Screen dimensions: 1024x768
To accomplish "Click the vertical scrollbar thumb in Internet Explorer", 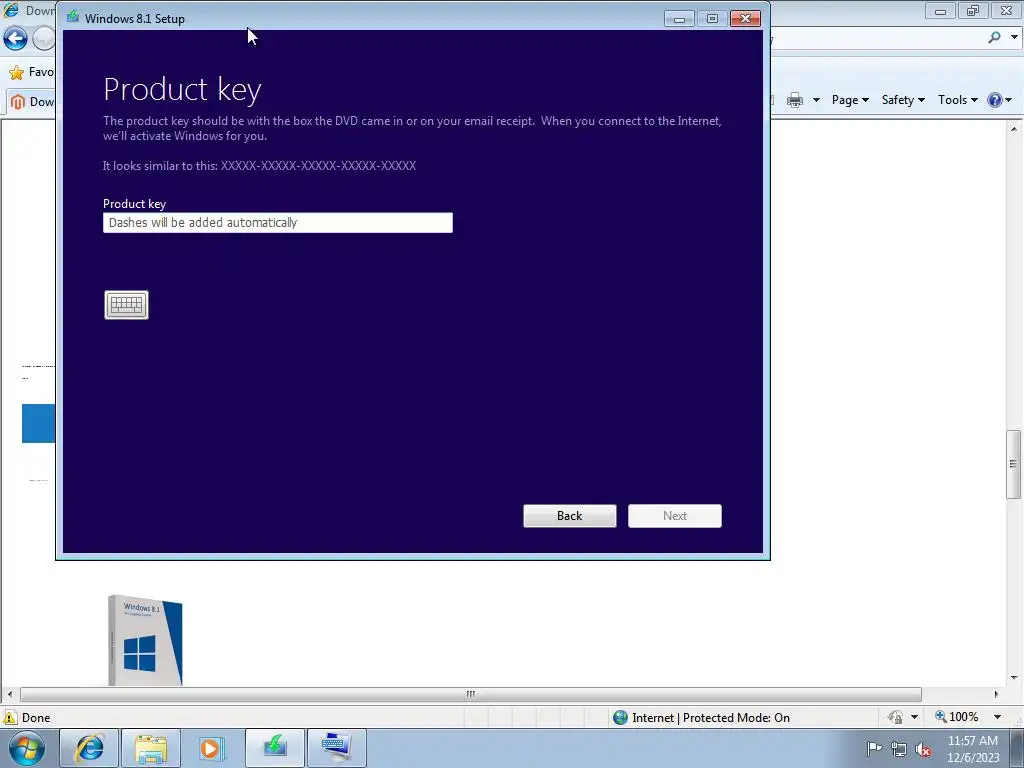I will [x=1013, y=464].
